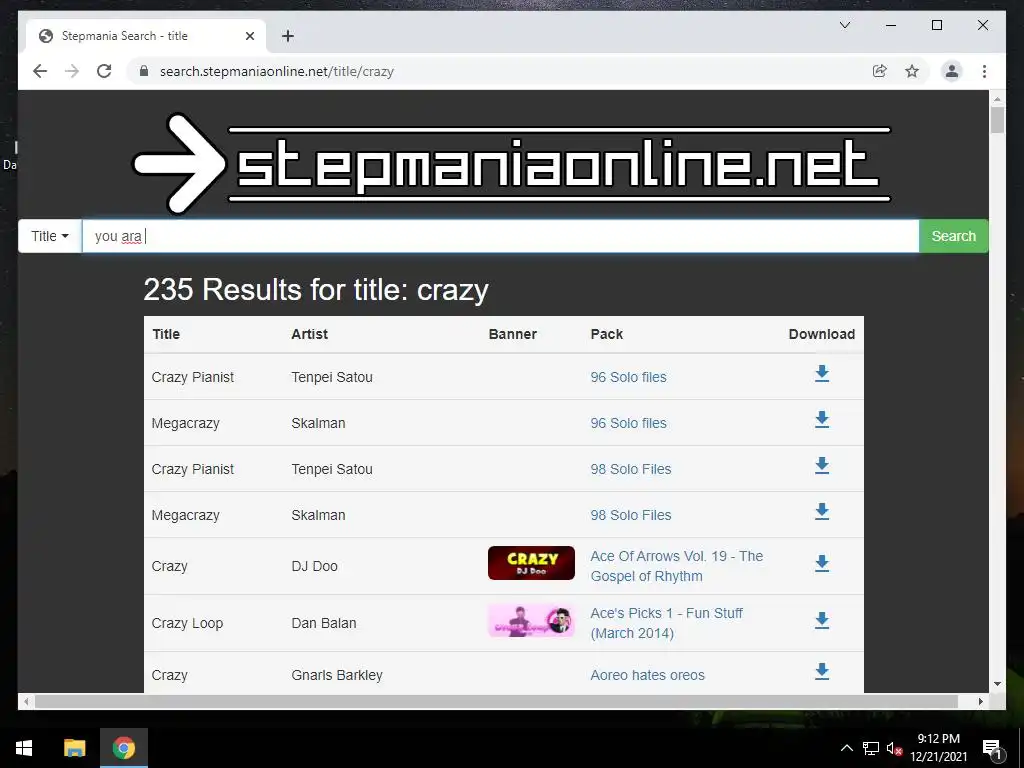
Task: Click the scroll up arrow
Action: pyautogui.click(x=997, y=99)
